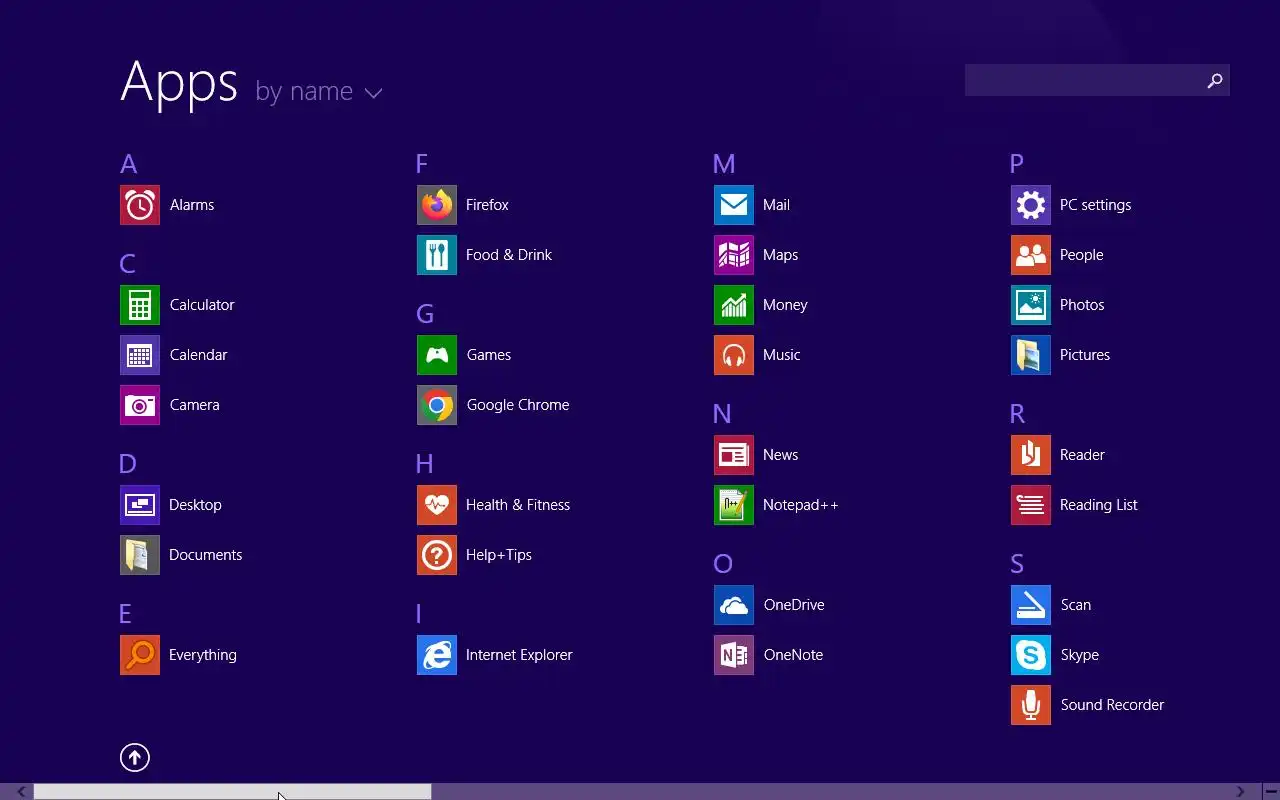This screenshot has height=800, width=1280.
Task: Click the 'Notepad++' text label
Action: tap(801, 505)
